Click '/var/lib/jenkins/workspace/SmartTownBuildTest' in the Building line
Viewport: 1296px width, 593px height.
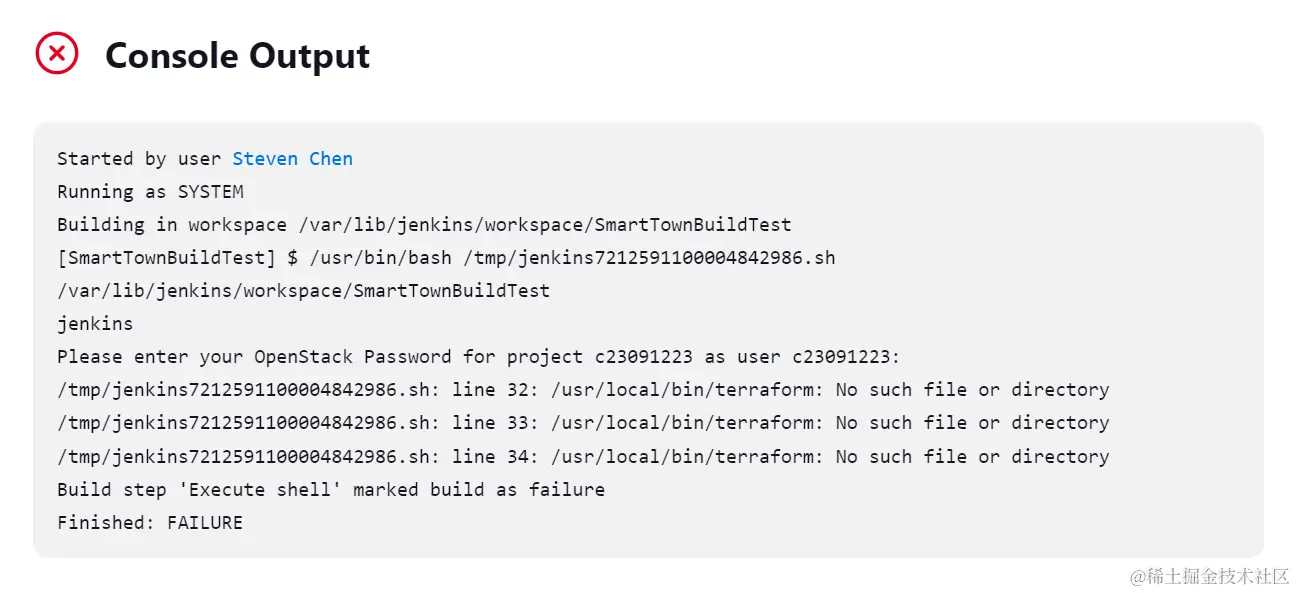click(545, 225)
